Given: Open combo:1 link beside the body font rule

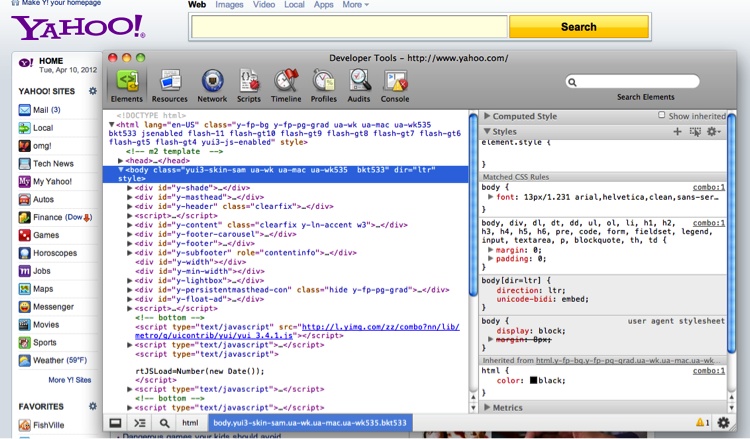Looking at the screenshot, I should pos(709,187).
